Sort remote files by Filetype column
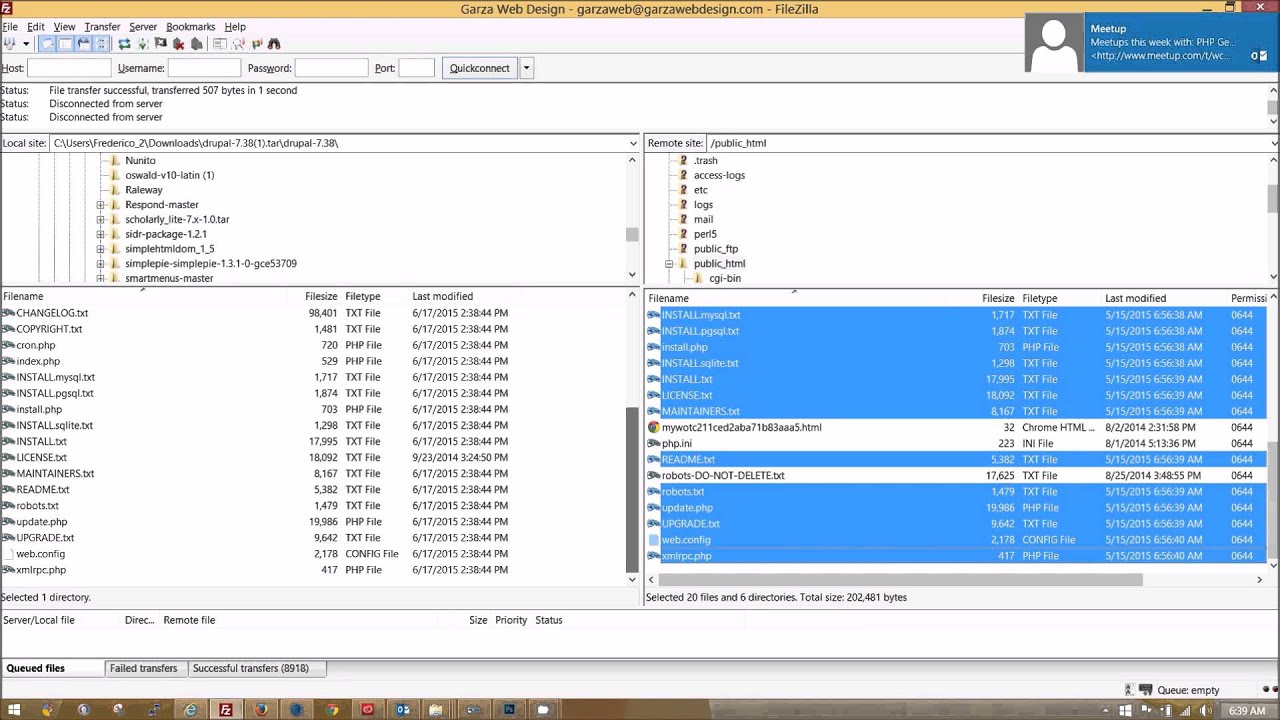The width and height of the screenshot is (1280, 720). point(1040,298)
